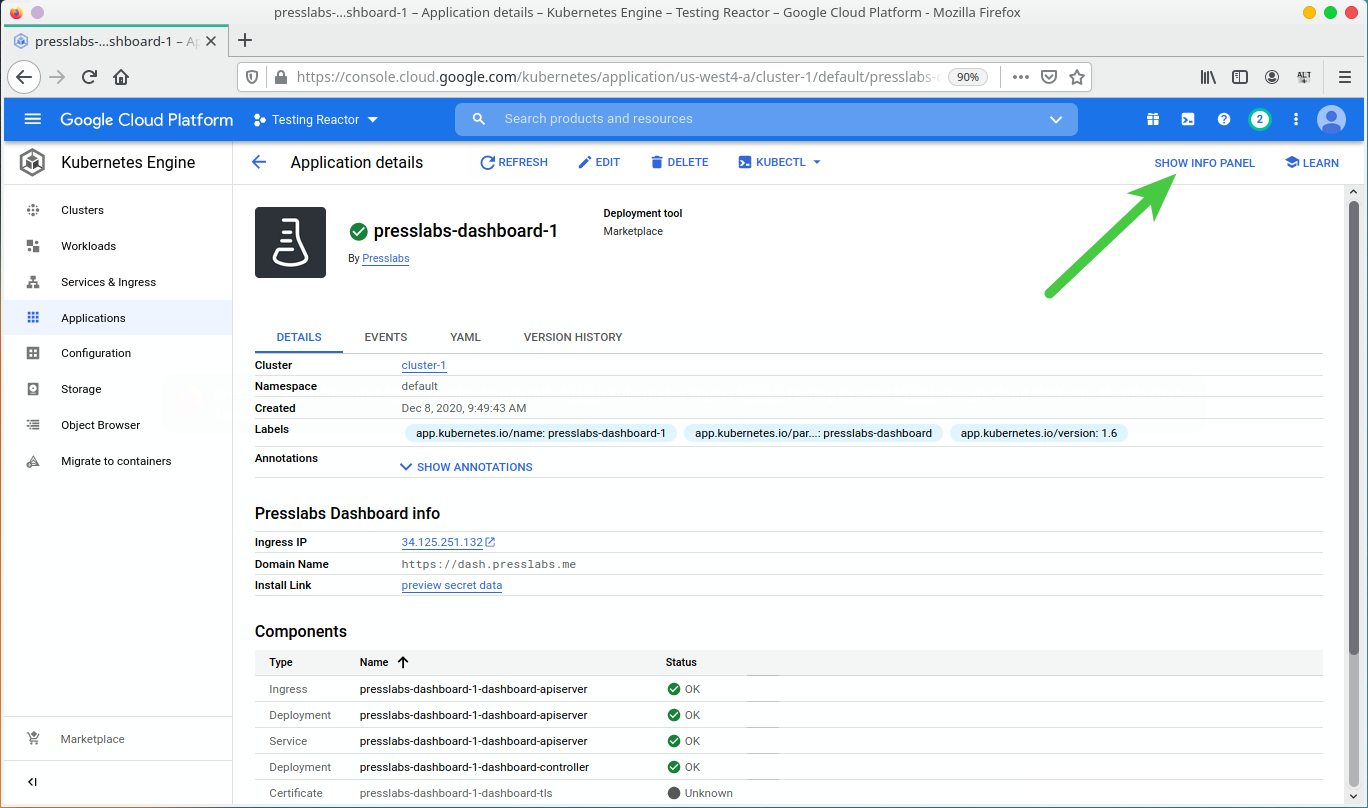Open Marketplace in the sidebar

point(118,739)
